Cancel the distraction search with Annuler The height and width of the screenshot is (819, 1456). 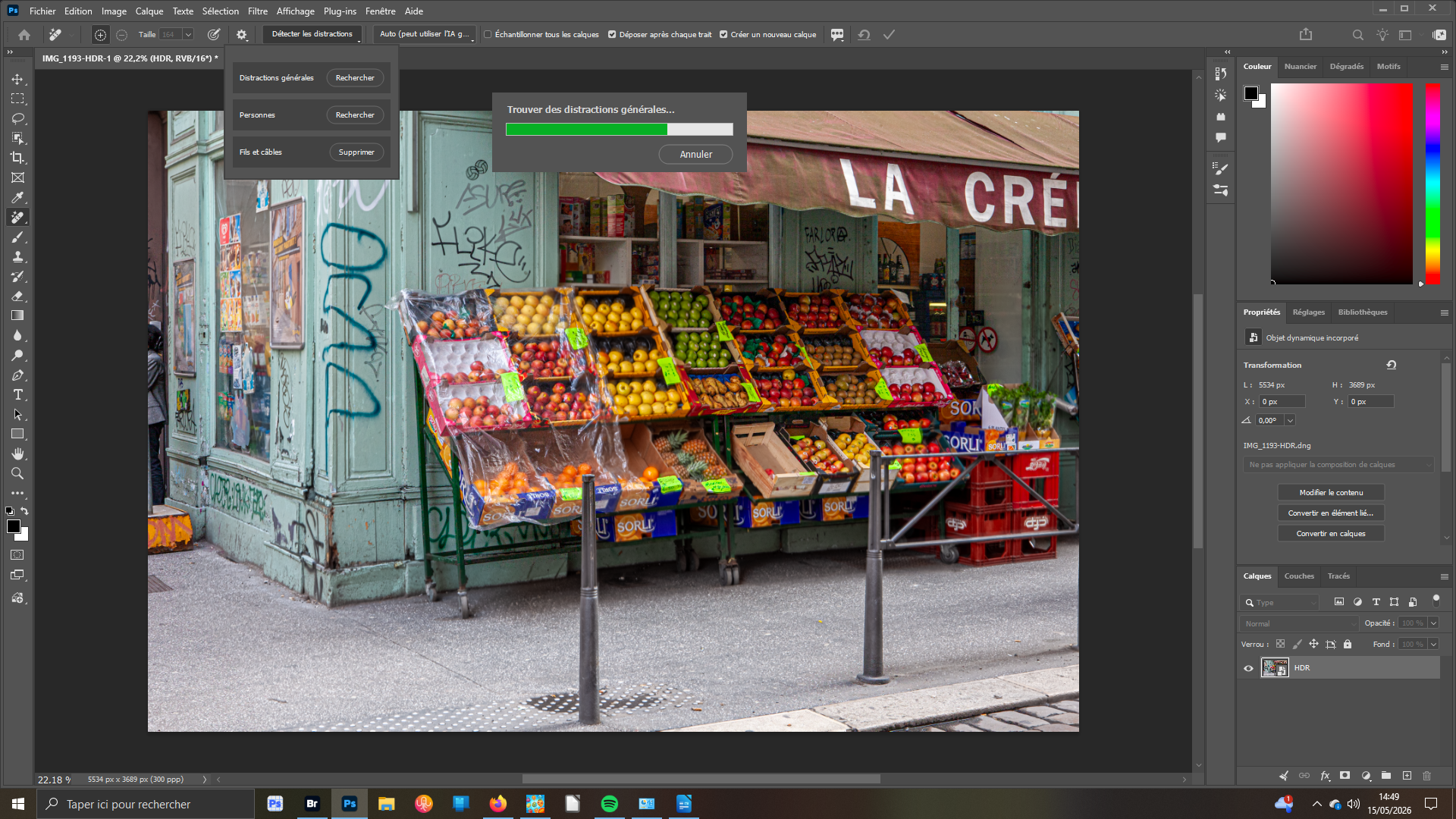pyautogui.click(x=695, y=155)
